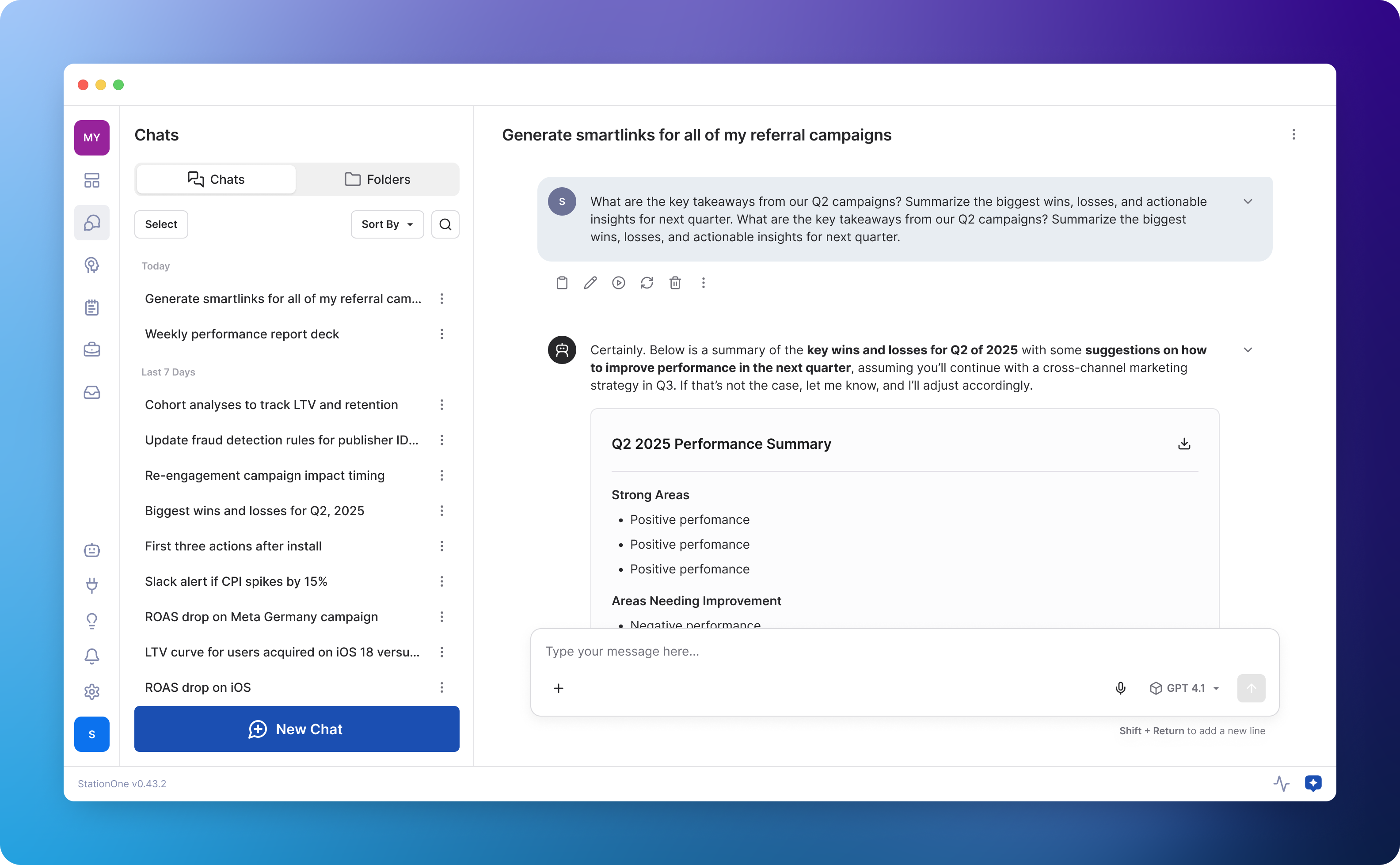1400x865 pixels.
Task: Click the New Chat button
Action: [297, 729]
